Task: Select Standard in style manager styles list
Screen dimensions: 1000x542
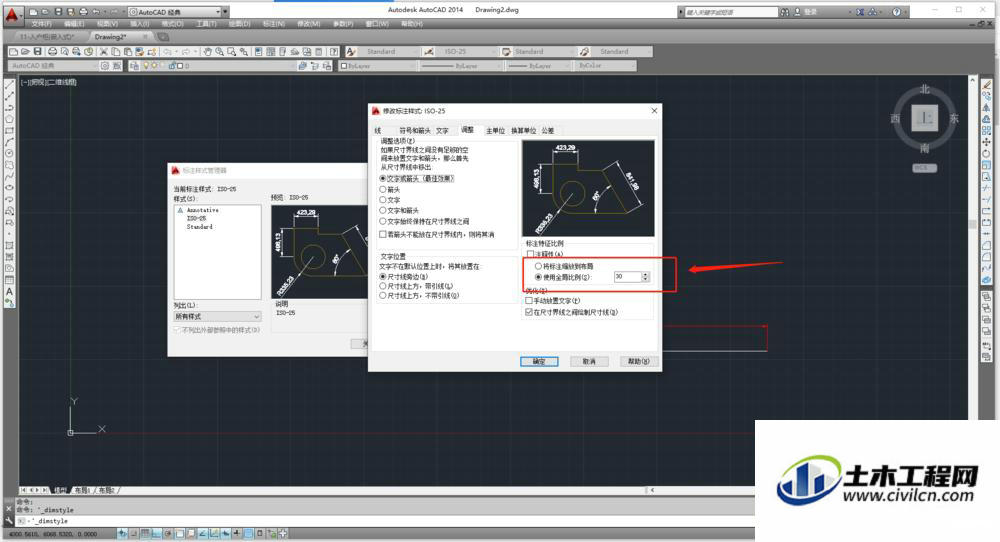Action: point(200,226)
